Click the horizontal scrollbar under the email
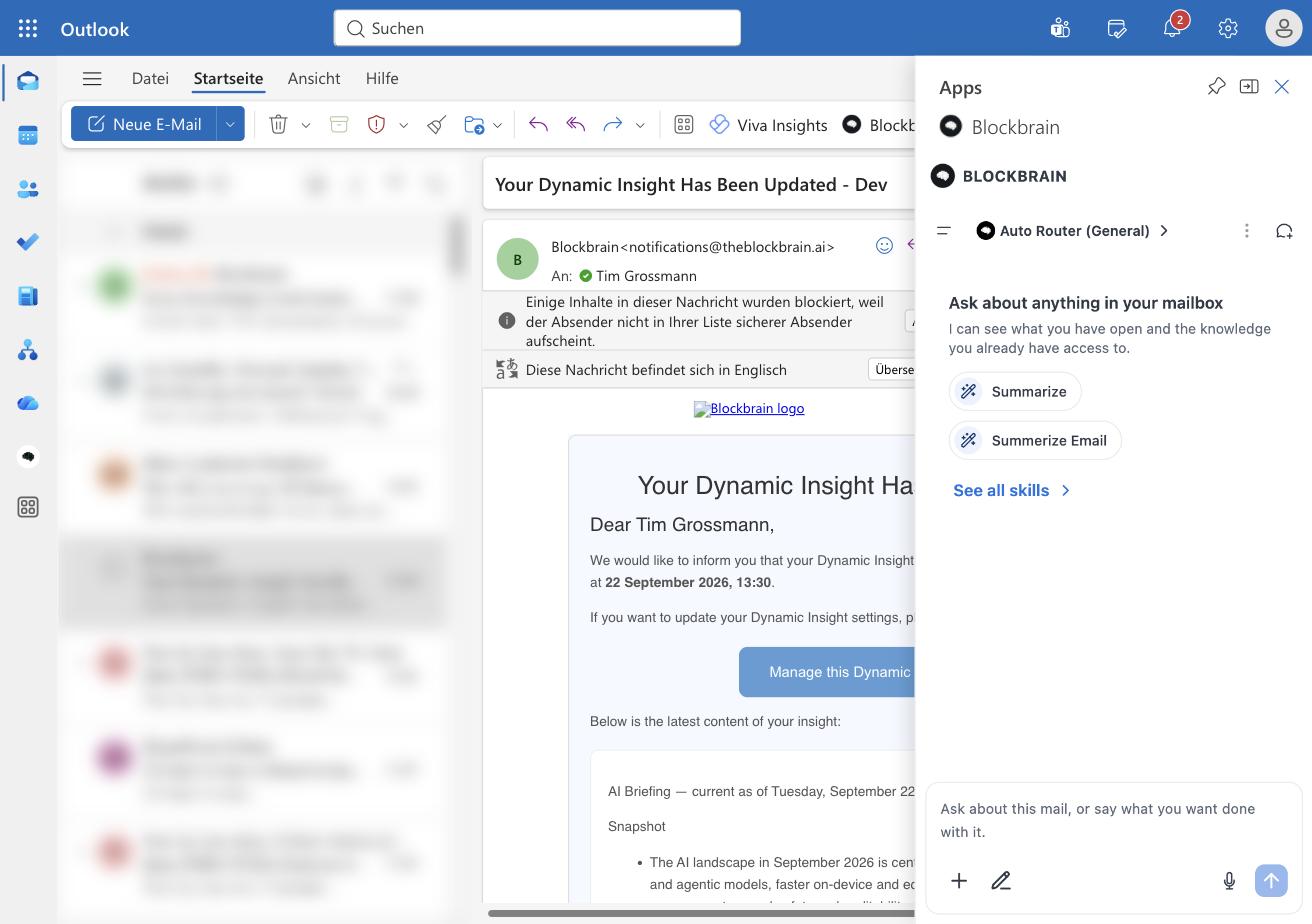The height and width of the screenshot is (924, 1312). (700, 913)
